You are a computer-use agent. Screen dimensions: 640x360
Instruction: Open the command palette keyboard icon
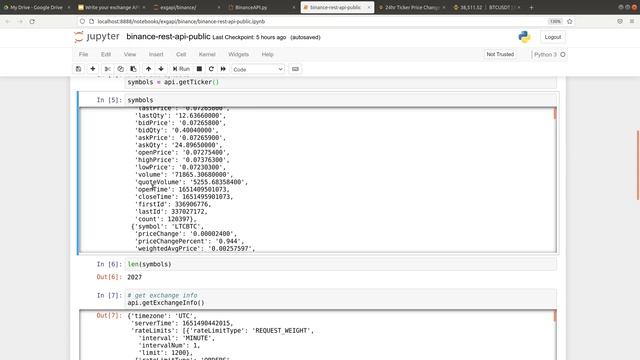pos(295,69)
